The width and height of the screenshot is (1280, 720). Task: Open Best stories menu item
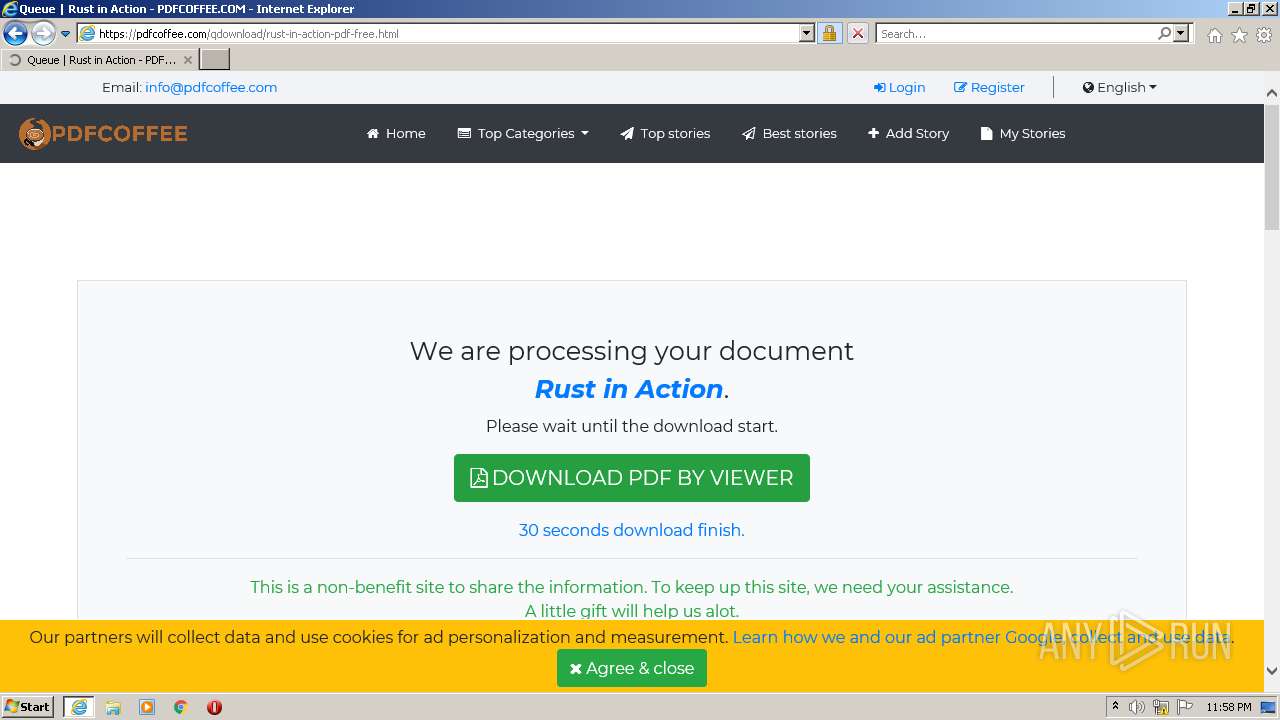(789, 133)
